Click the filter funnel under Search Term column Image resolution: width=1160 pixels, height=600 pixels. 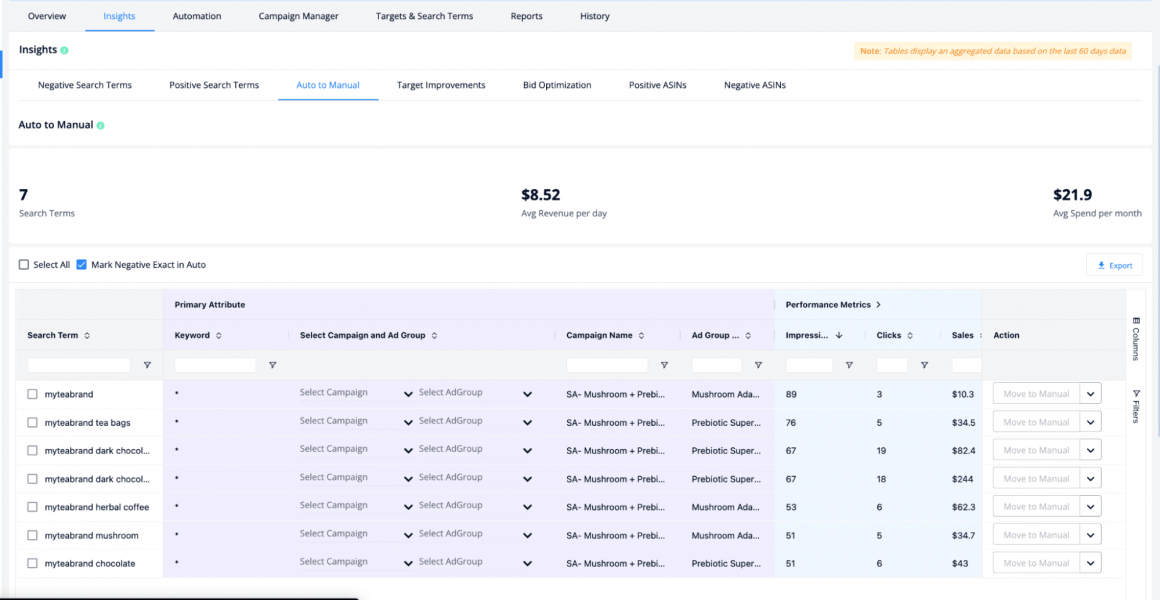[x=147, y=365]
